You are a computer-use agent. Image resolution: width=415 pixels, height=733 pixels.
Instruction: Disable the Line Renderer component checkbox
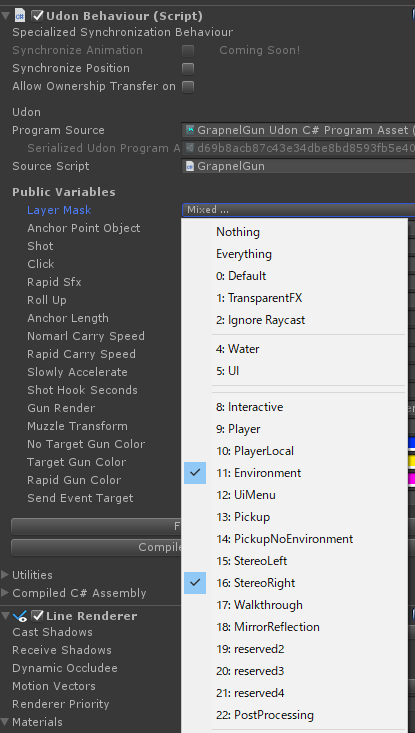click(37, 616)
